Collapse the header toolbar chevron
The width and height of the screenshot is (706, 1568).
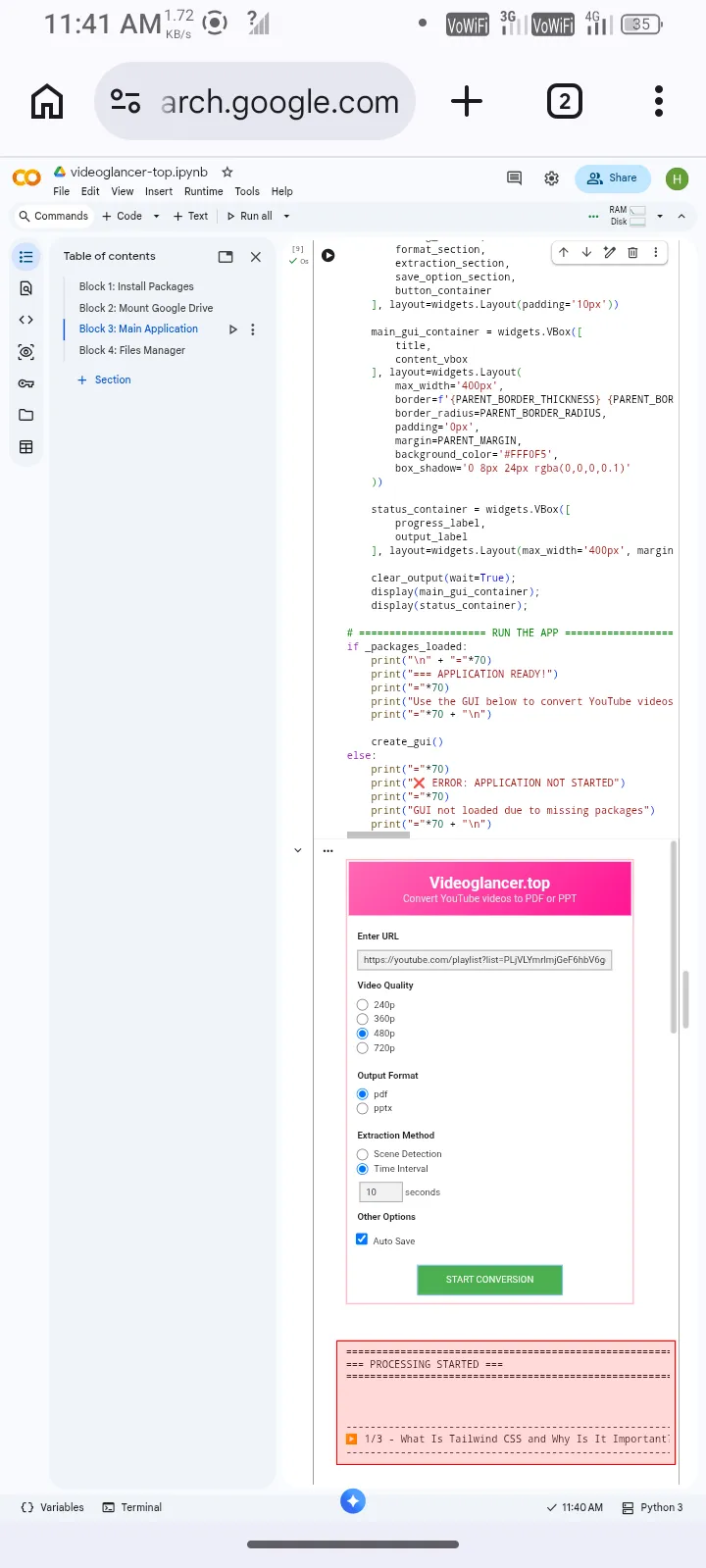(x=681, y=217)
